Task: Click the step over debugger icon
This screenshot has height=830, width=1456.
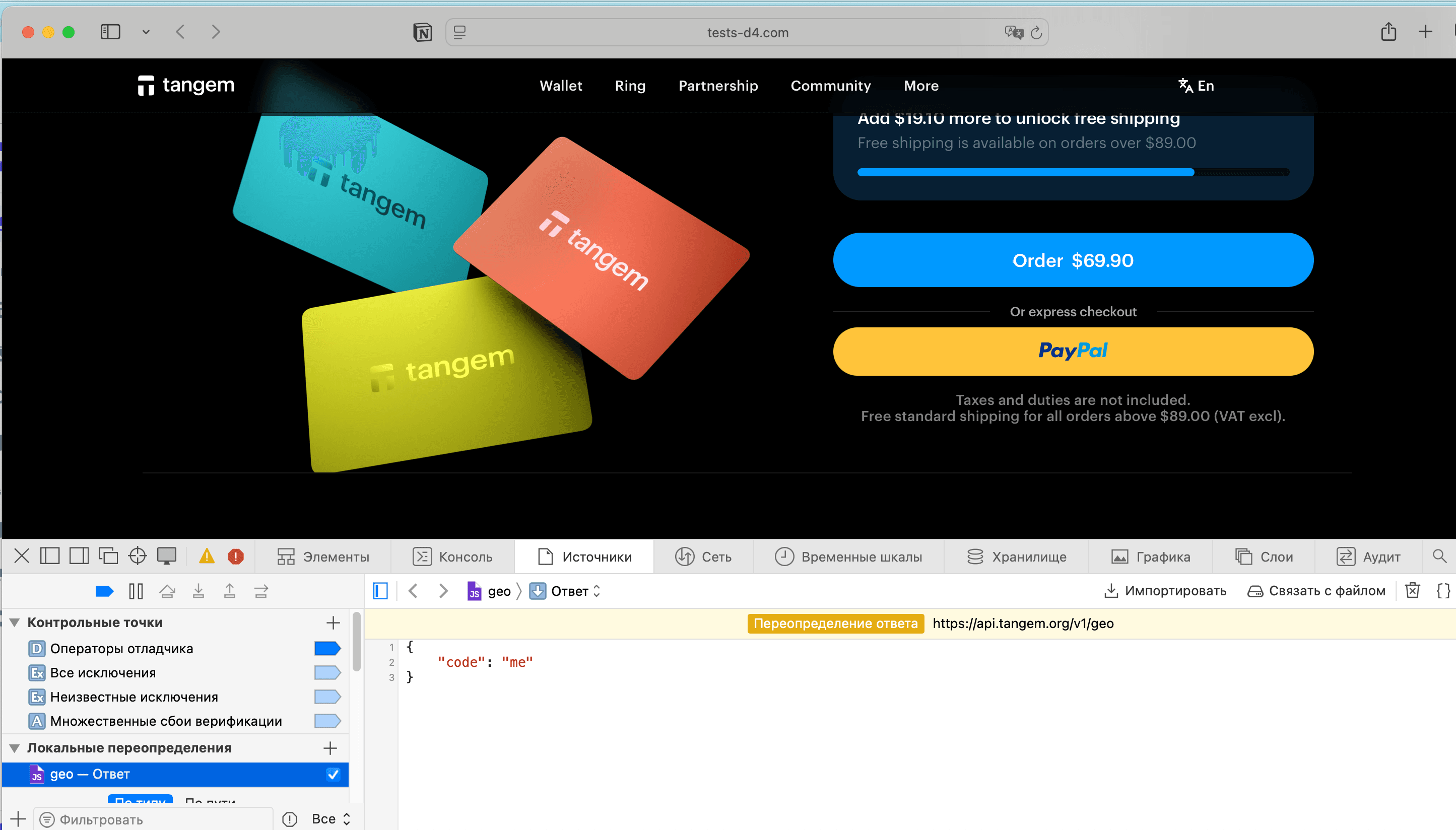Action: tap(167, 591)
